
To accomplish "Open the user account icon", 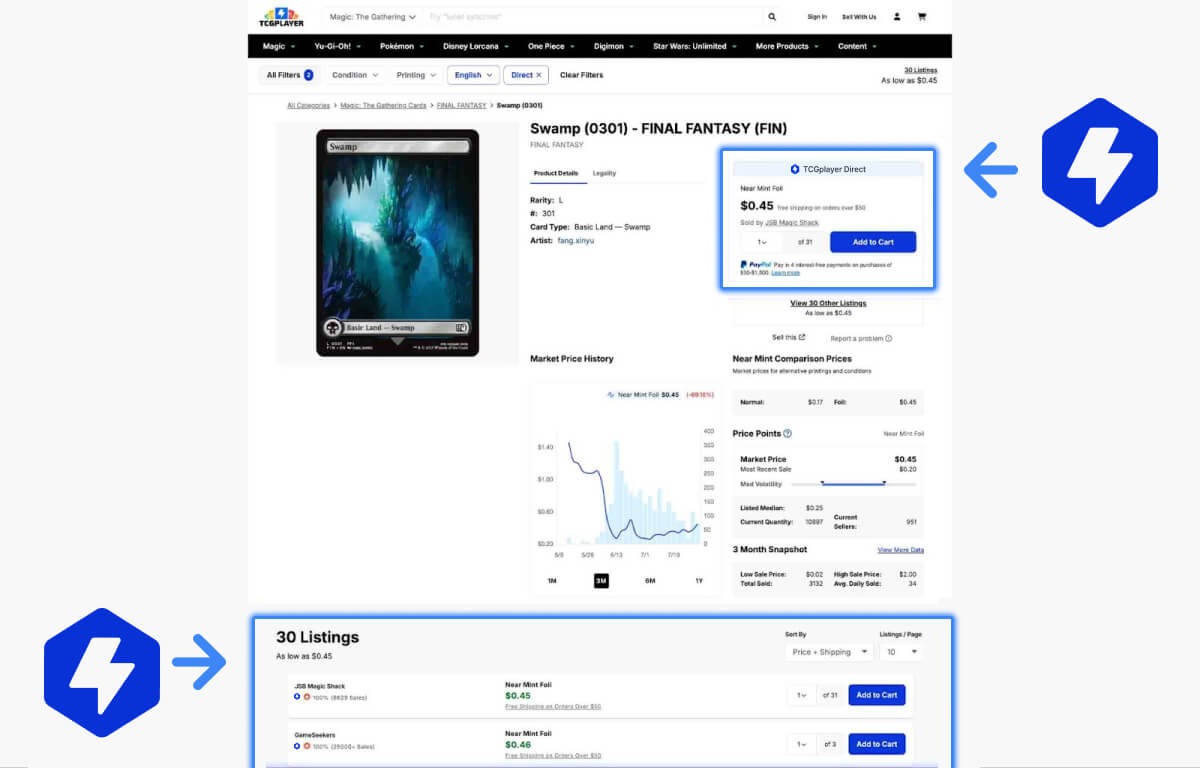I will point(897,17).
